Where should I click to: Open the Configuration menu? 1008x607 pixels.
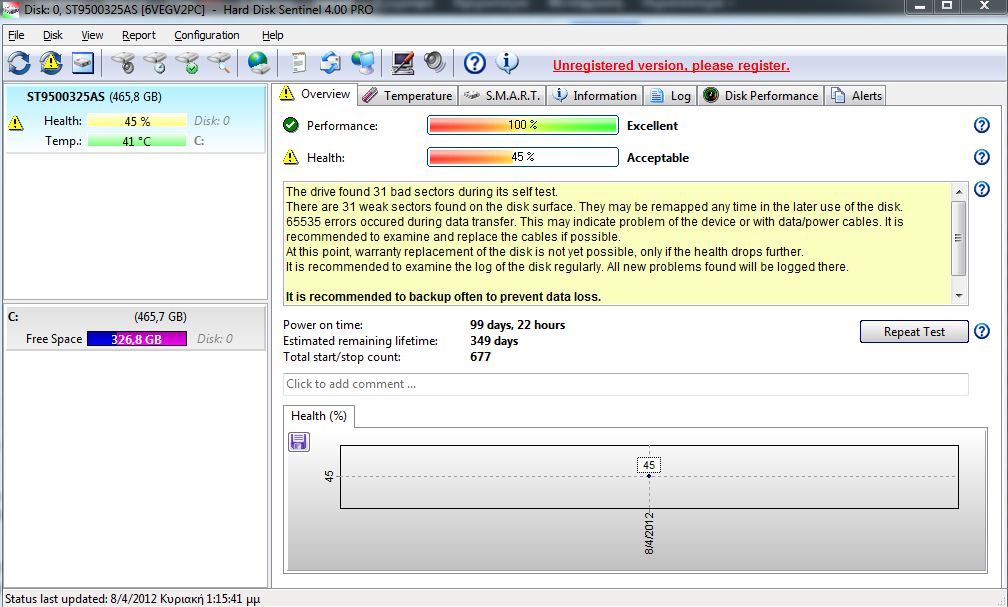point(206,35)
